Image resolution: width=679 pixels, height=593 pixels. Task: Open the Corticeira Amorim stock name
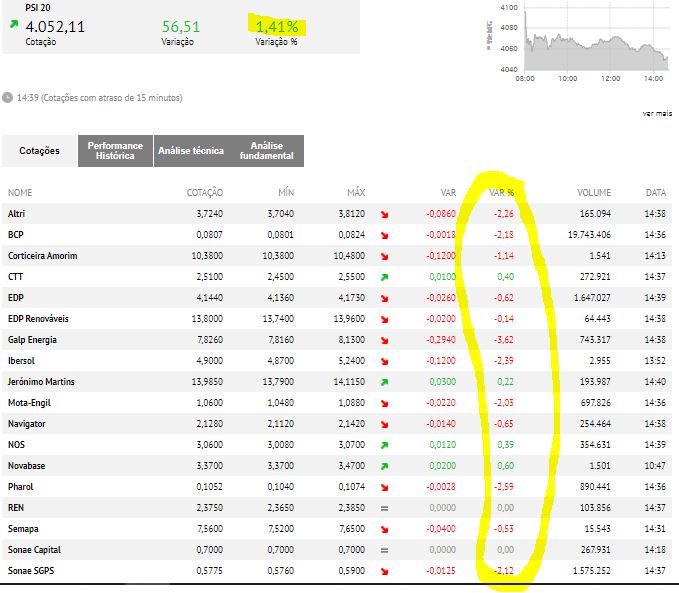42,256
